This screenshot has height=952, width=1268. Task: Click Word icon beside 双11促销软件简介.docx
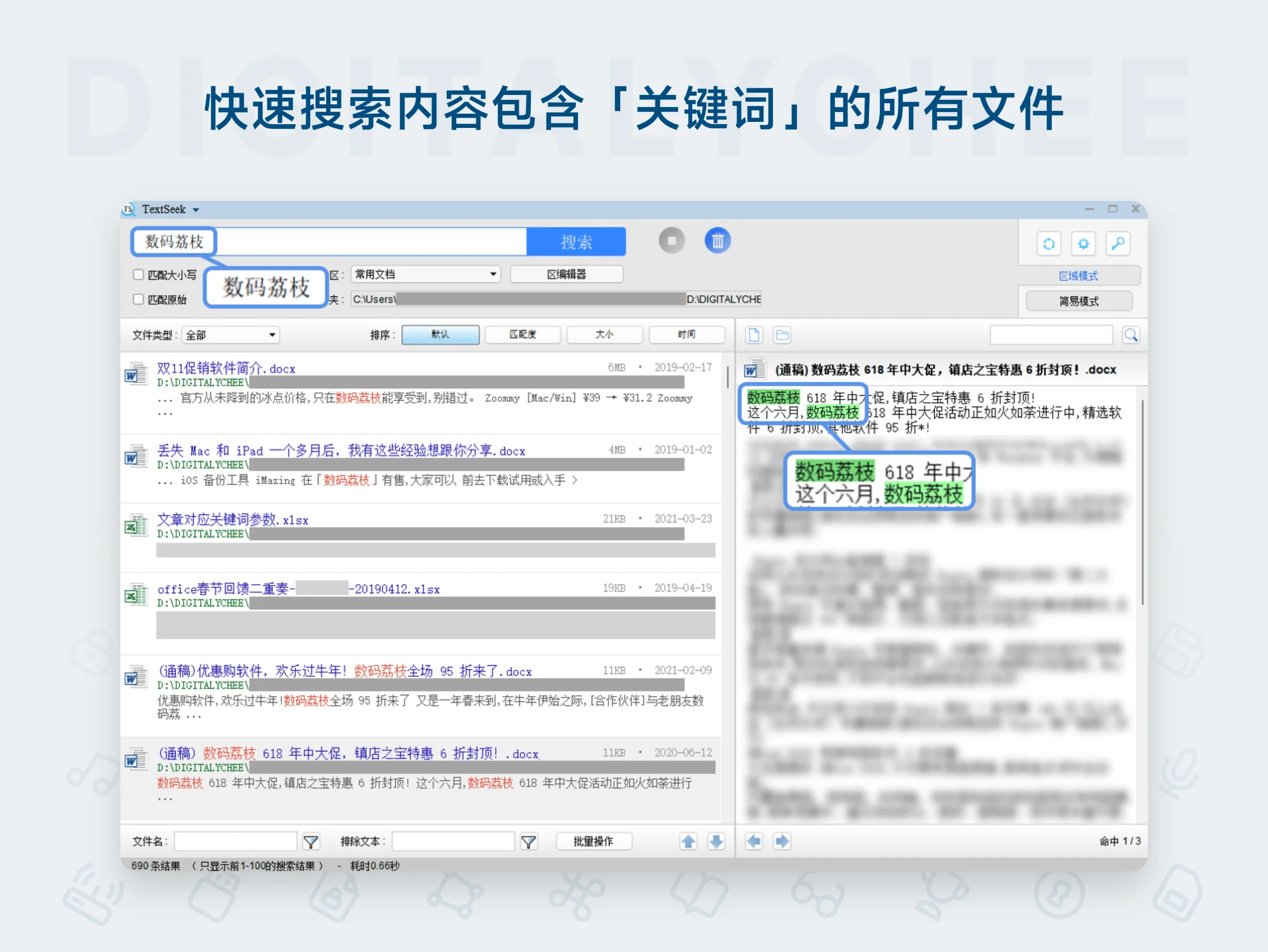[136, 374]
